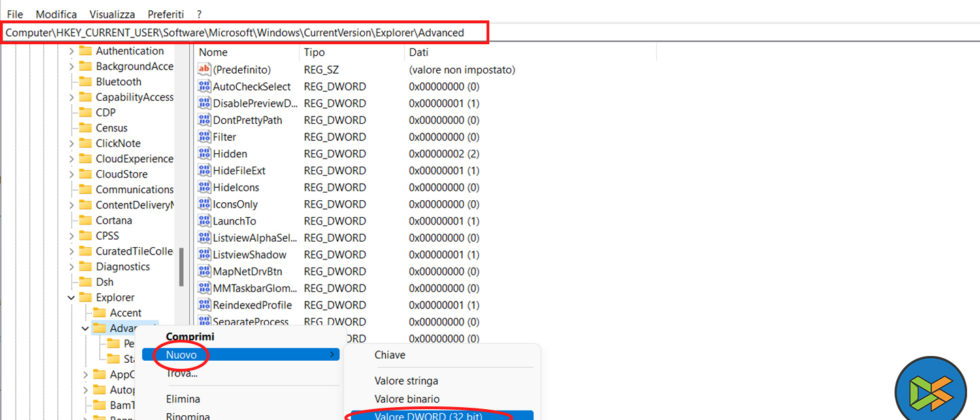Click the MapNetDrvBtn value icon
Viewport: 980px width, 420px height.
[204, 272]
